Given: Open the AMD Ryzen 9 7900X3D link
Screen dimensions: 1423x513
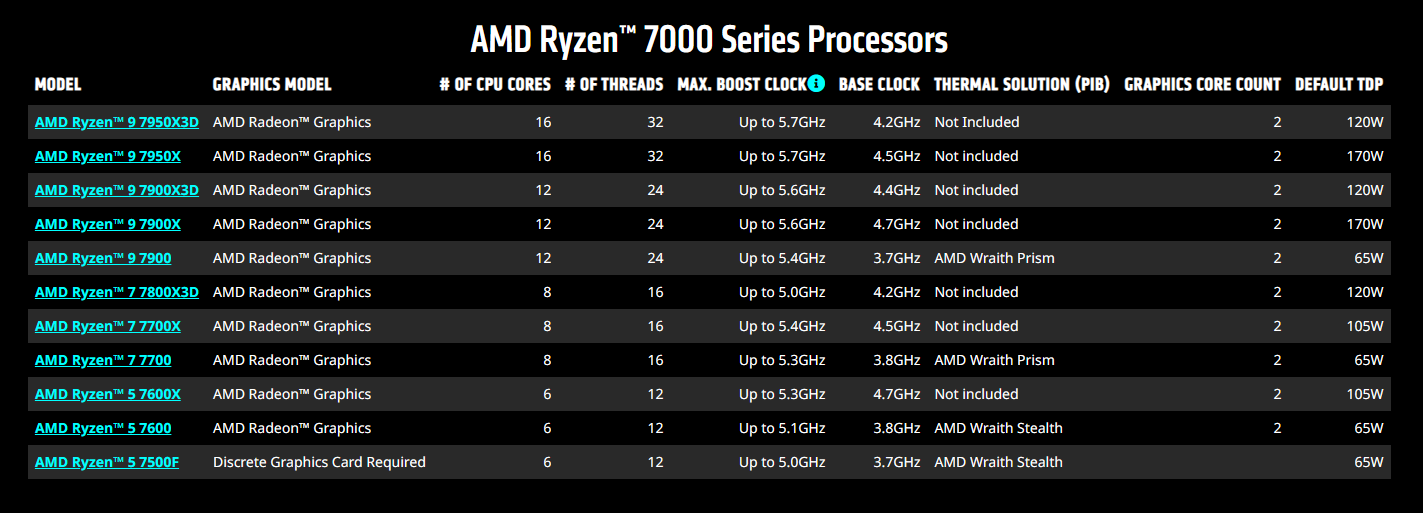Looking at the screenshot, I should [x=117, y=190].
